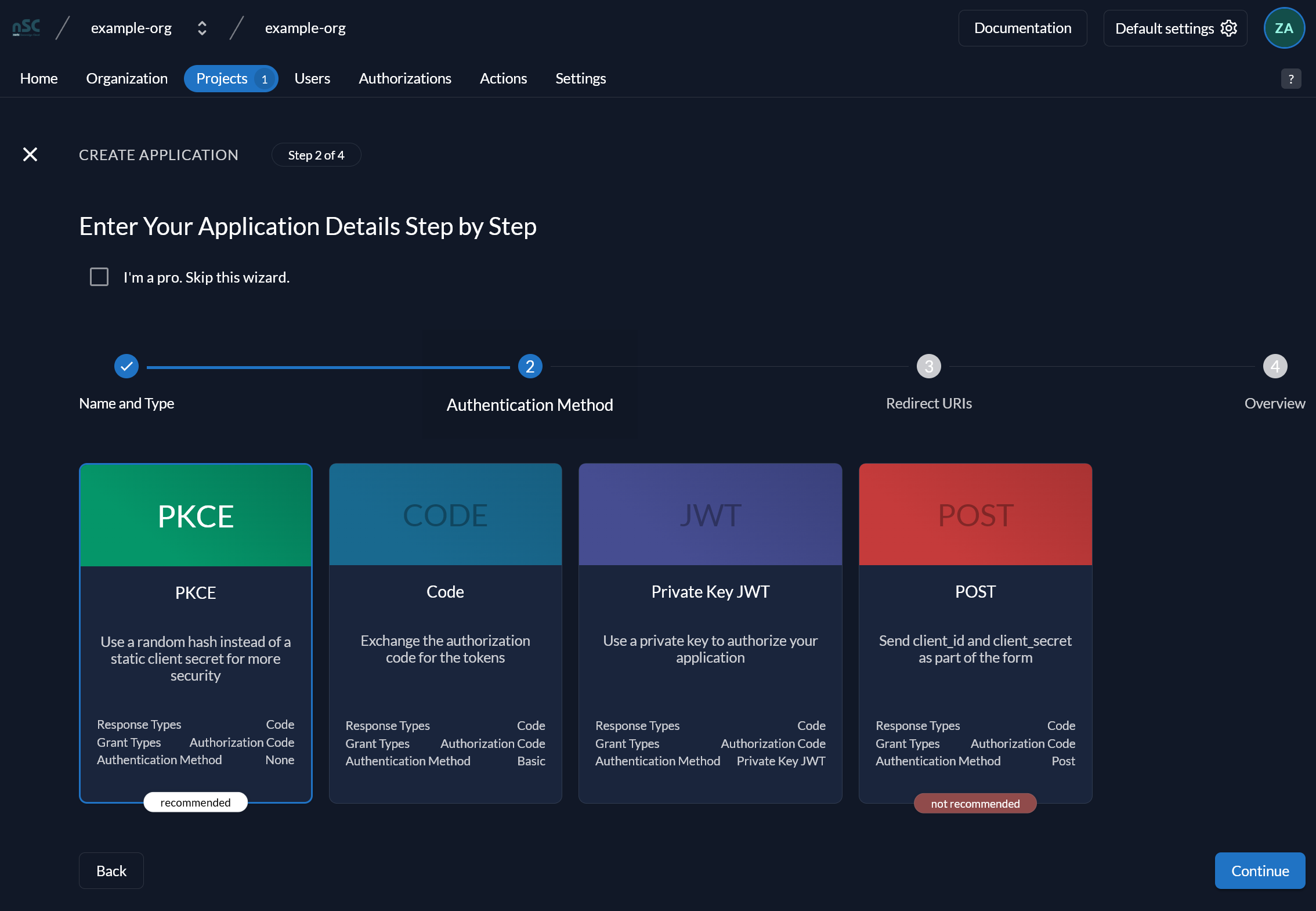
Task: Go to the Projects tab
Action: coord(231,78)
